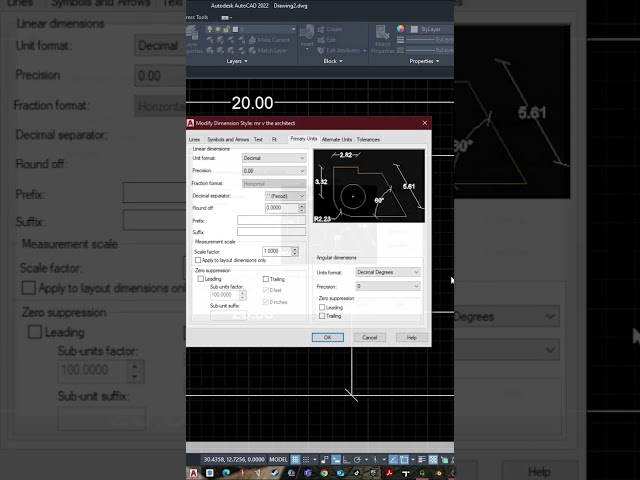Check Trailing under Angular dimensions zero suppression
Screen dimensions: 640x480
point(322,316)
